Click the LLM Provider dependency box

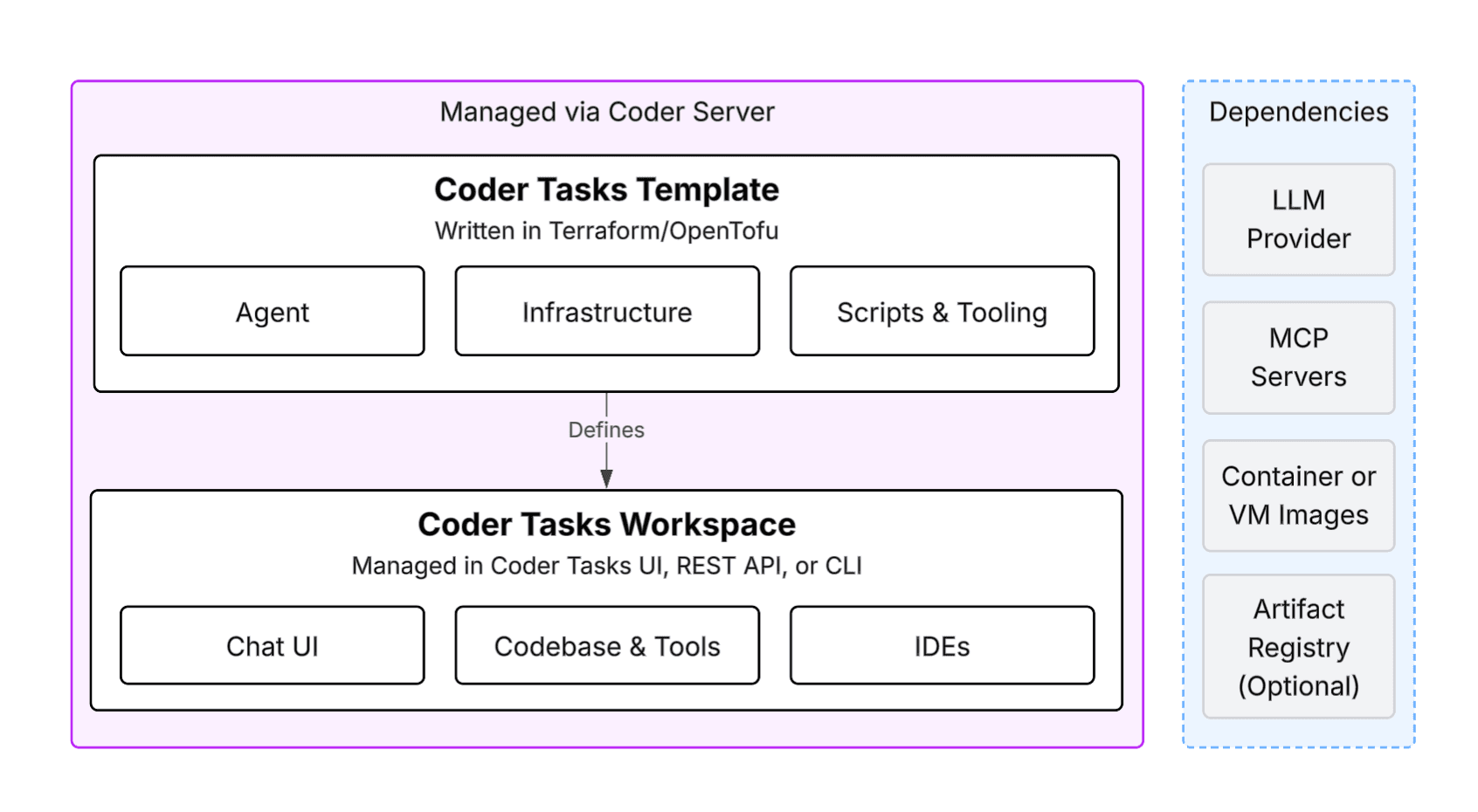click(1298, 220)
